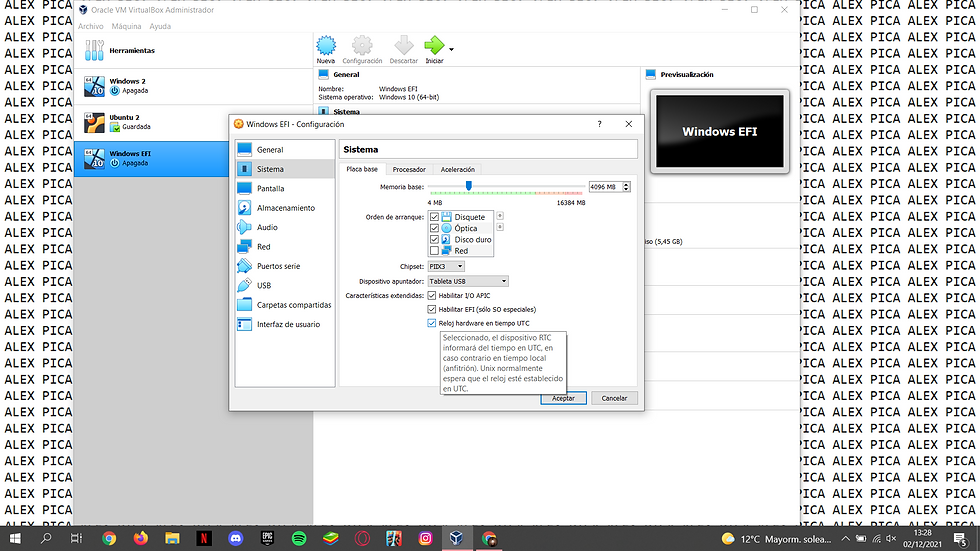Open Netflix from taskbar

204,539
